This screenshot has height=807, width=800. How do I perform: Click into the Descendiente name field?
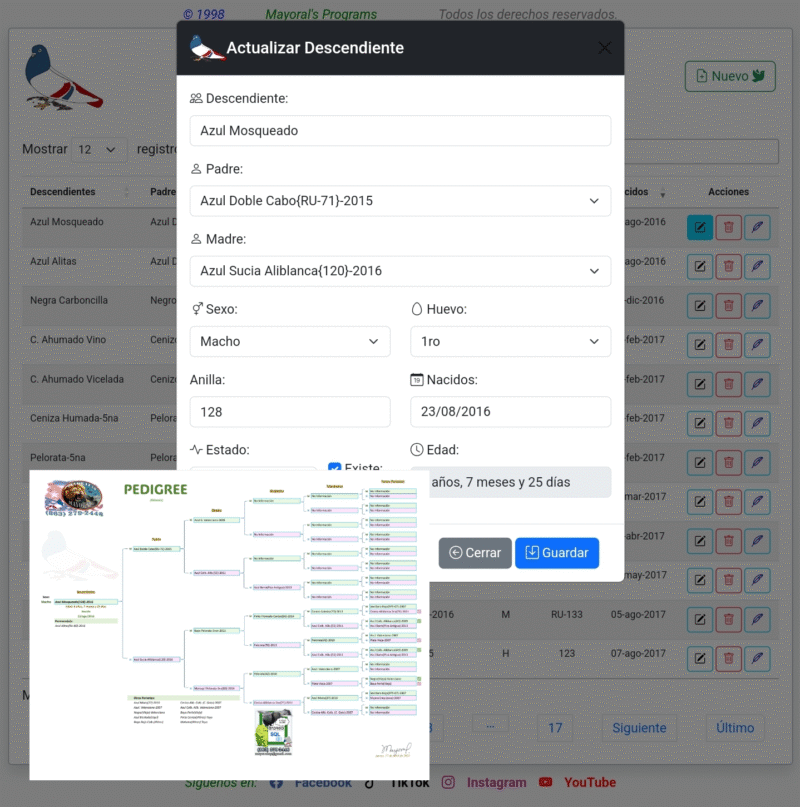pyautogui.click(x=400, y=131)
